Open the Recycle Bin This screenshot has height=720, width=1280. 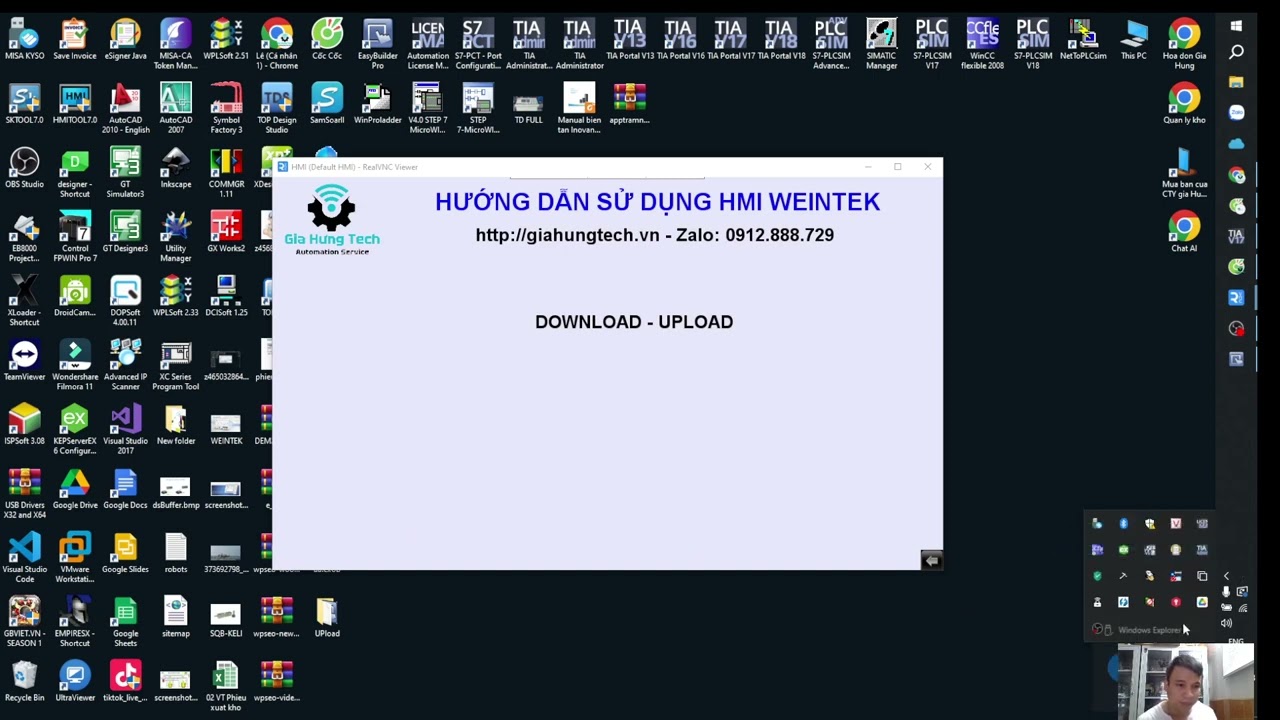click(x=24, y=680)
